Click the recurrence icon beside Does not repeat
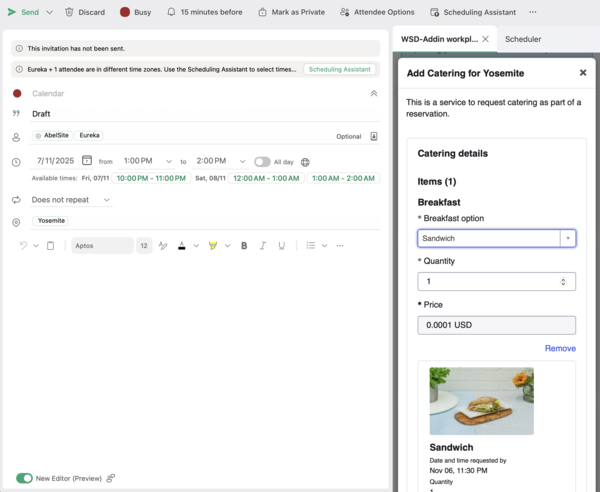Viewport: 600px width, 492px height. 16,200
